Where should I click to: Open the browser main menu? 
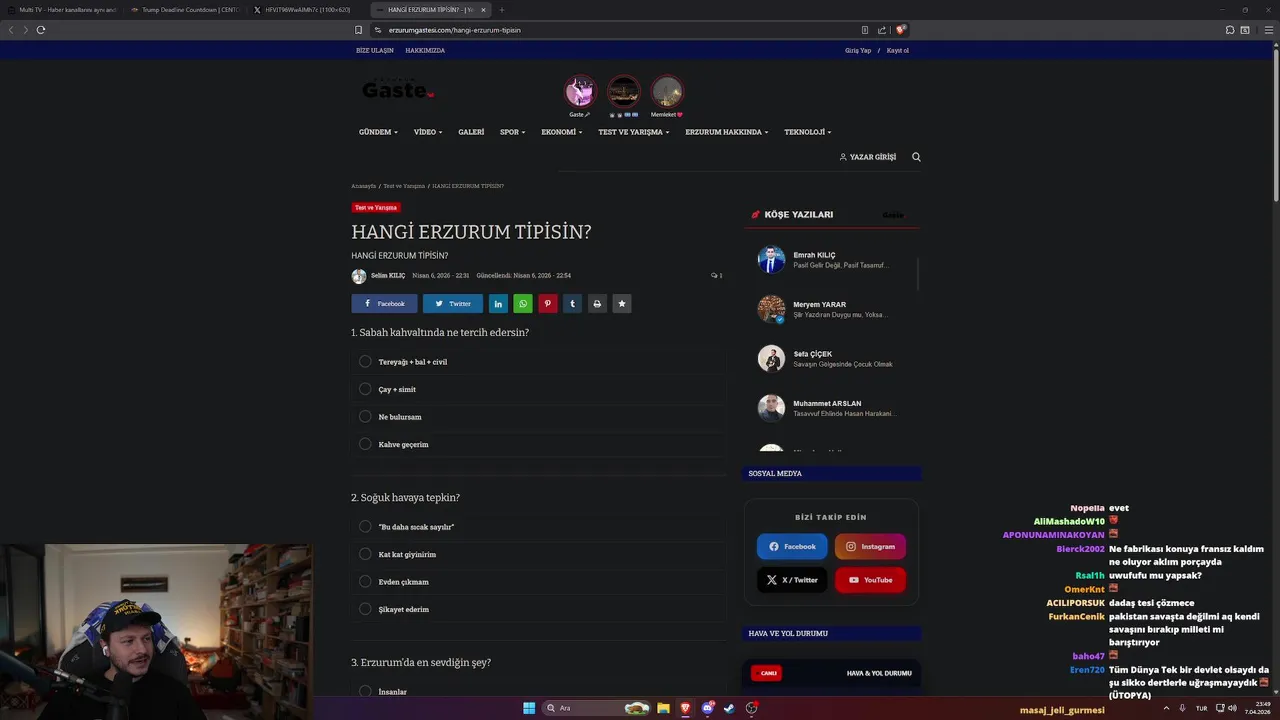pos(1268,30)
